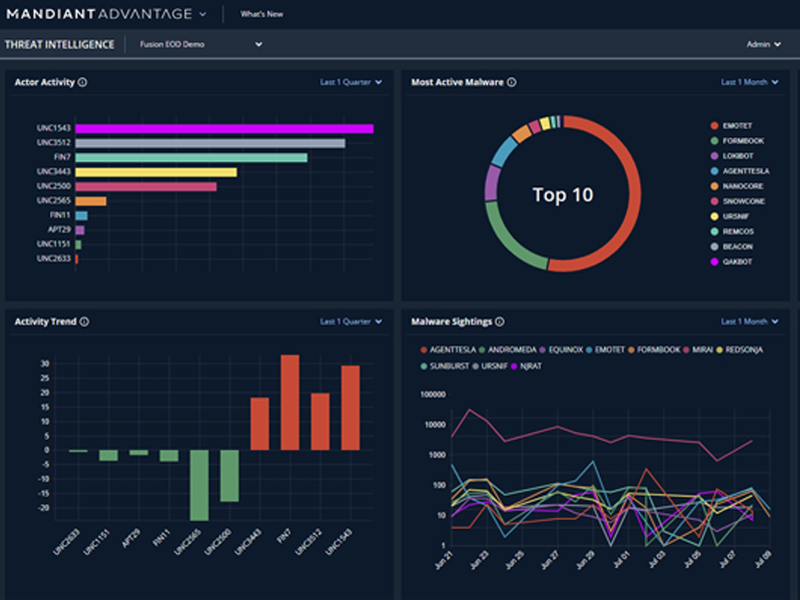
Task: Toggle NANOCORE legend entry
Action: (x=737, y=186)
